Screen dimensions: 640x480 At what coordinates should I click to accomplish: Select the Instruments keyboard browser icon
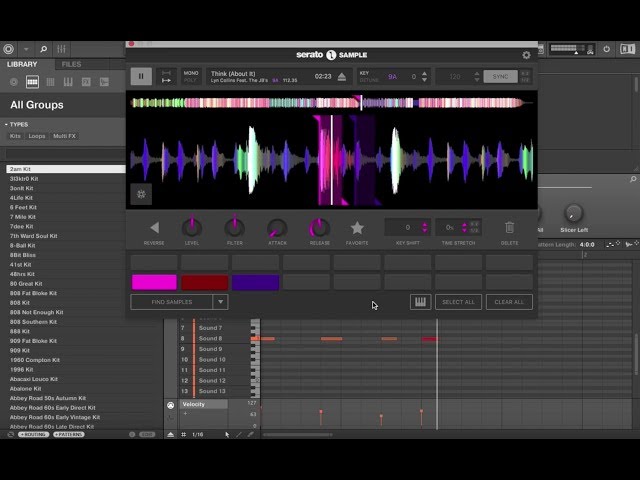click(x=68, y=82)
